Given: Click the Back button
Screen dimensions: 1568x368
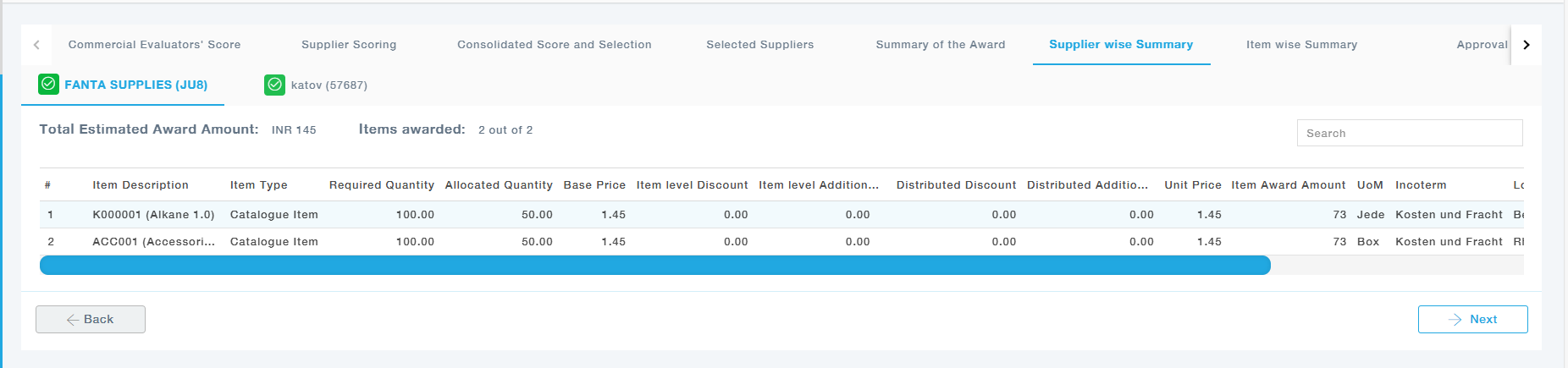Looking at the screenshot, I should pyautogui.click(x=91, y=319).
